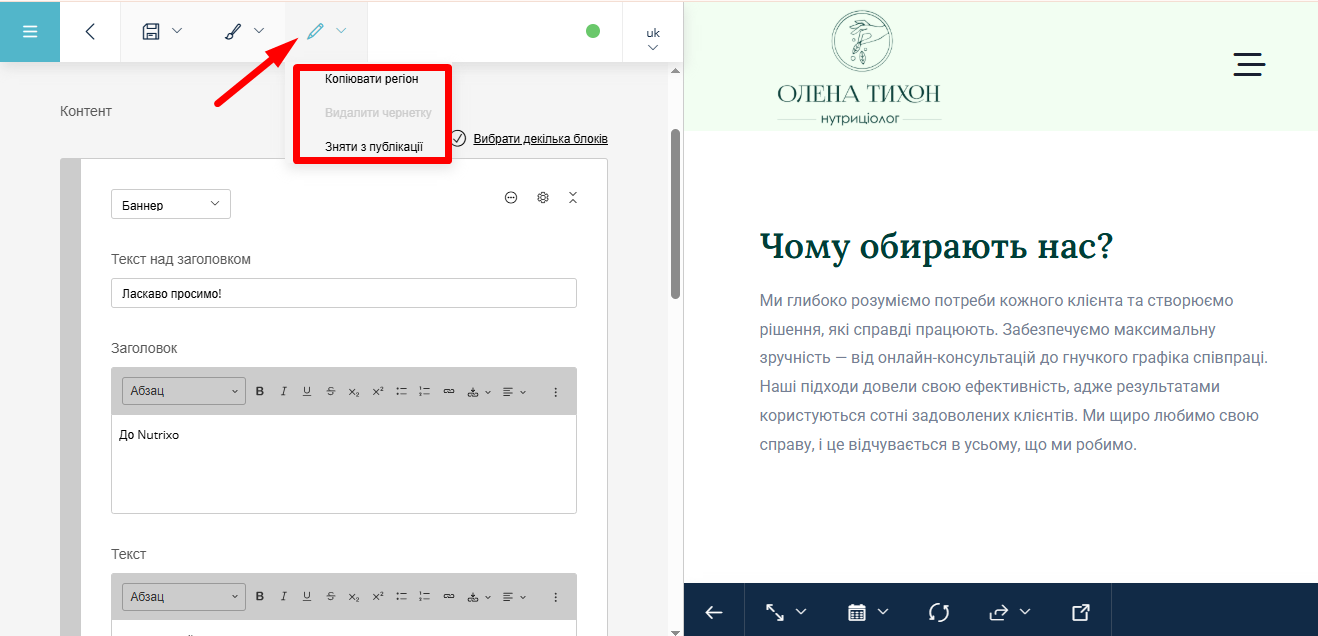This screenshot has height=636, width=1318.
Task: Open the Баннер block type dropdown
Action: click(x=171, y=205)
